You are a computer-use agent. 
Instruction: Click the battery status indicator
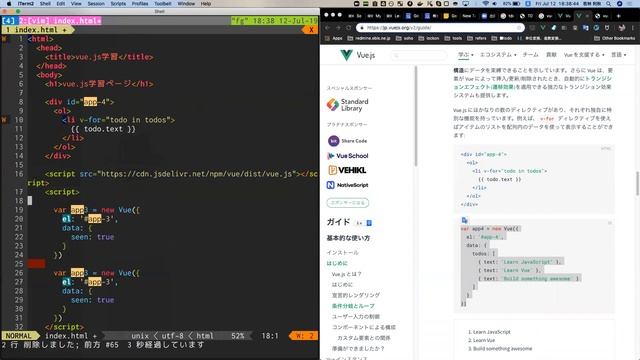511,4
